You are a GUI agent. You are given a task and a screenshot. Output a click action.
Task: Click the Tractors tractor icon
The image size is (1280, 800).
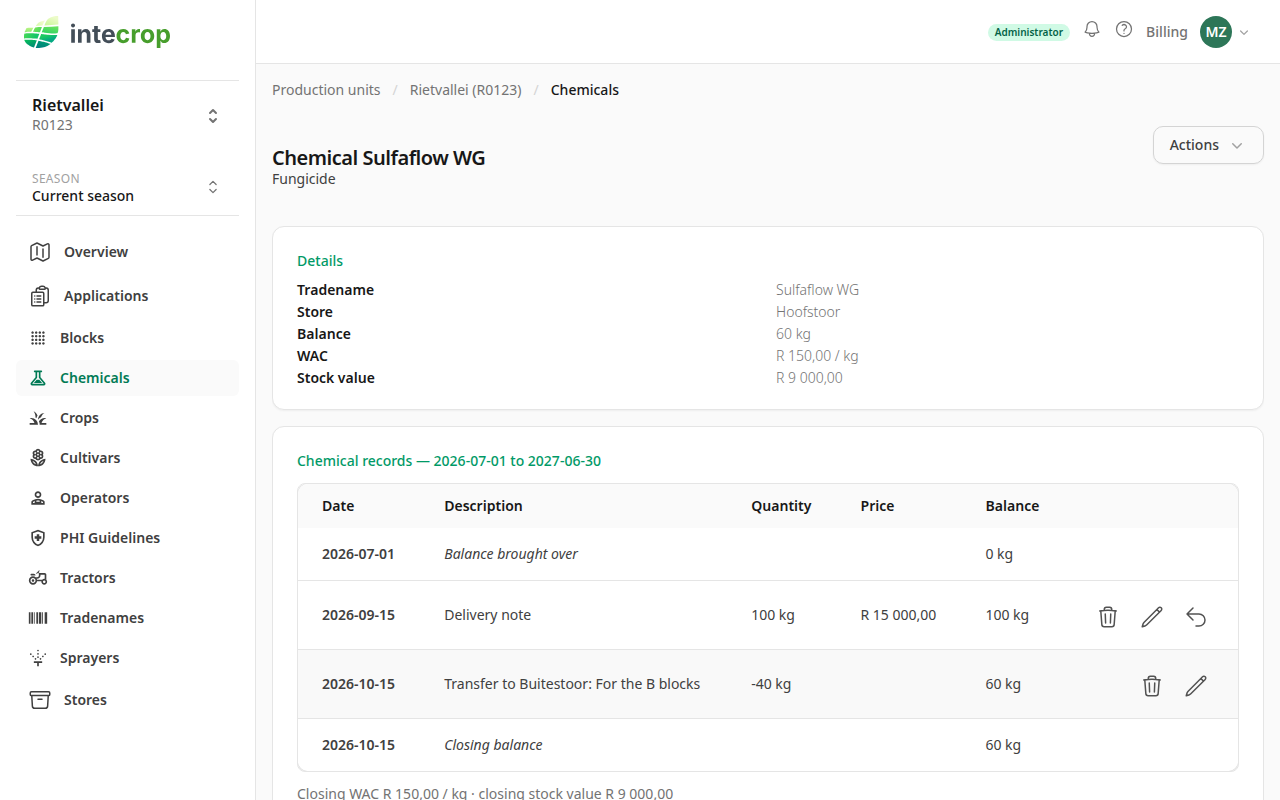38,578
